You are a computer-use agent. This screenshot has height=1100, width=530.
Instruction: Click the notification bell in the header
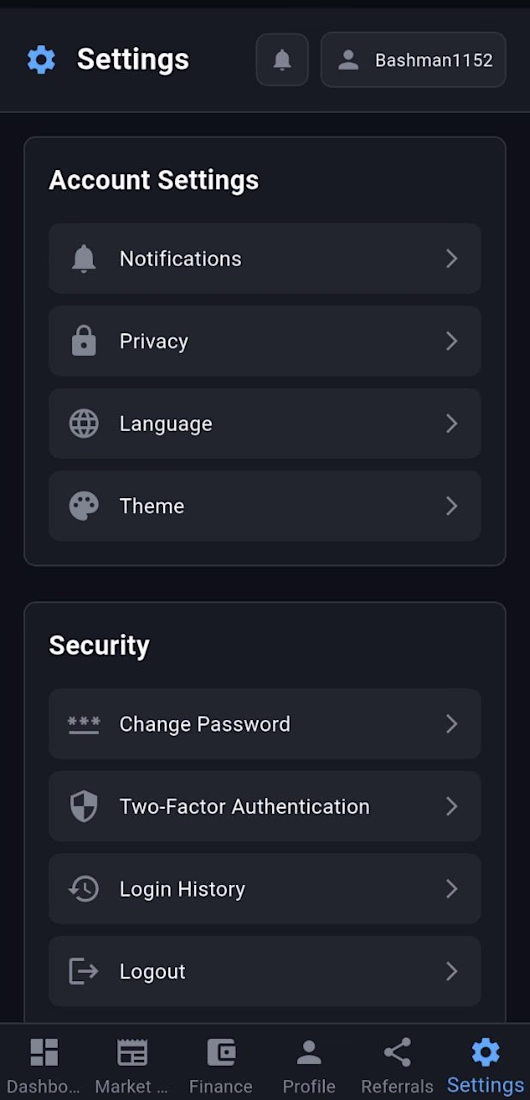point(282,60)
